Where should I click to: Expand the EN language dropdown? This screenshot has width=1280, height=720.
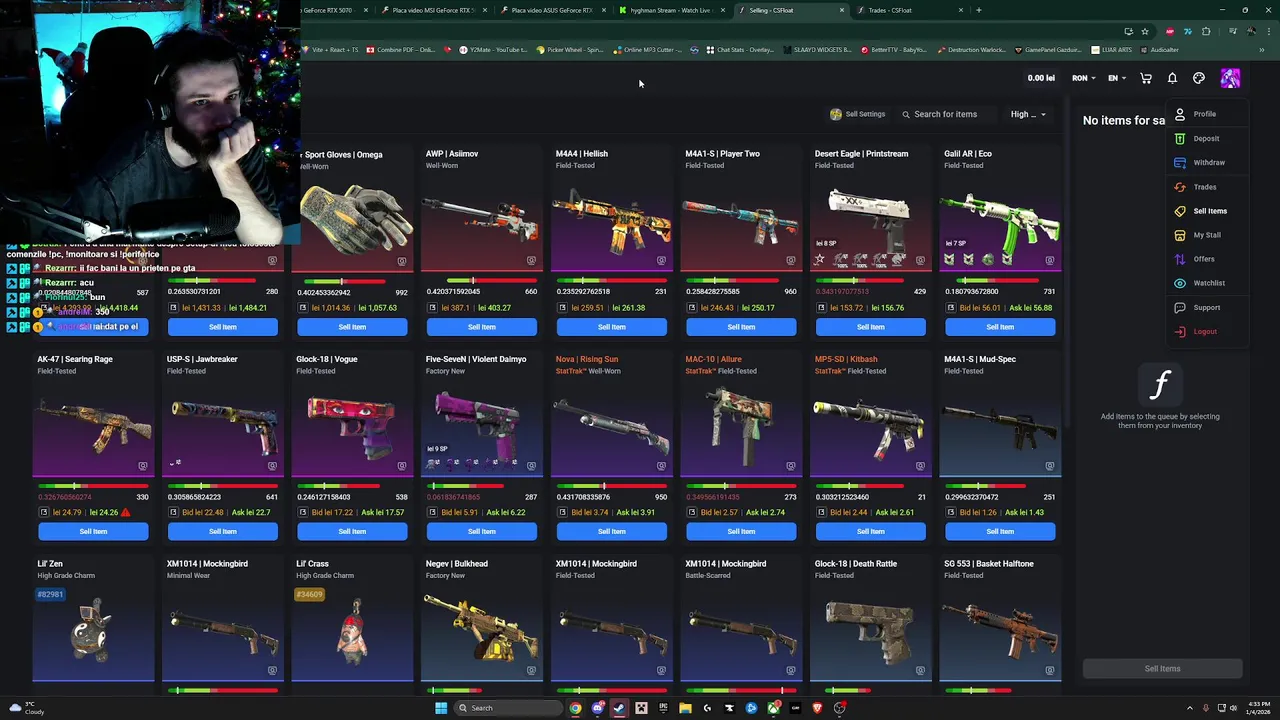[x=1117, y=78]
